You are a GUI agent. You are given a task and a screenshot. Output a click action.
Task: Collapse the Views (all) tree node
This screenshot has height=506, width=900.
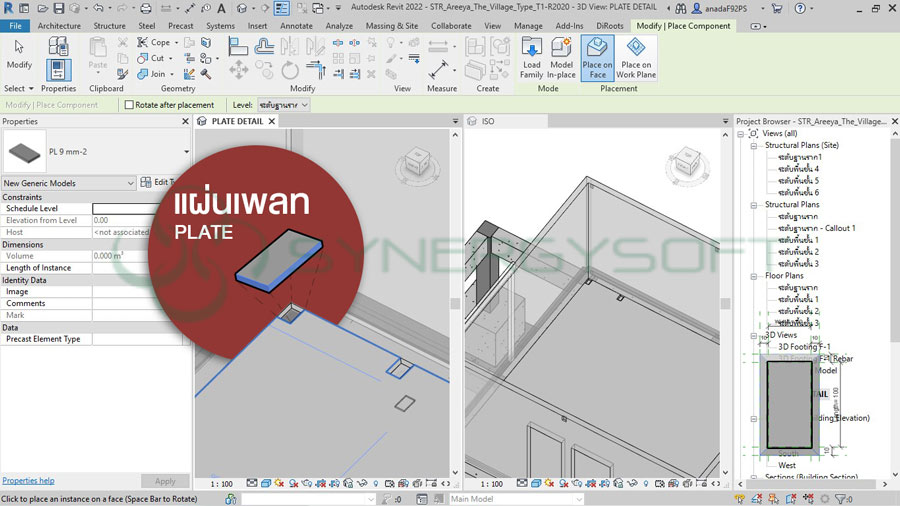pyautogui.click(x=741, y=133)
